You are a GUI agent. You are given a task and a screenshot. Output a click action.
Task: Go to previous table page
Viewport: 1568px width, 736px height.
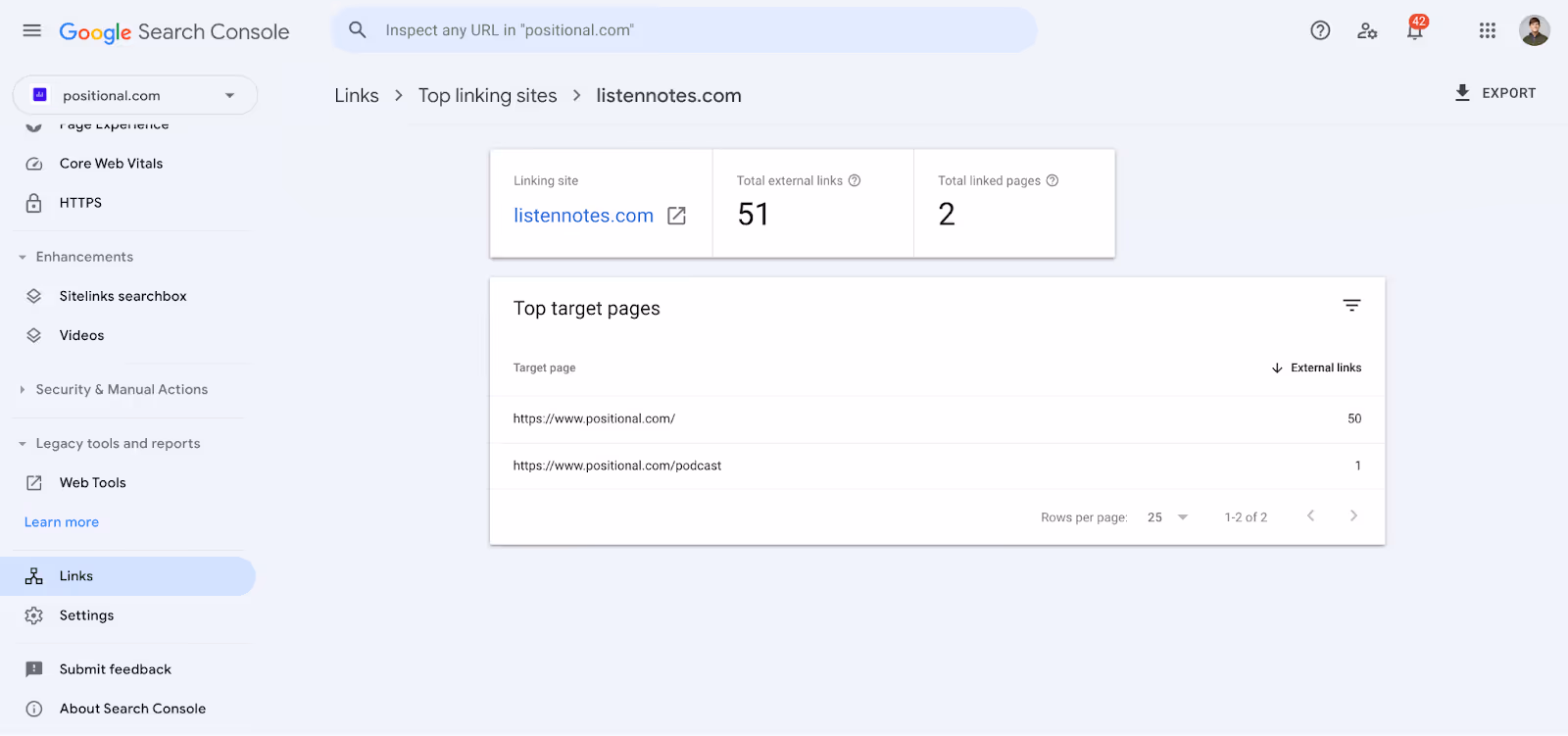tap(1310, 515)
